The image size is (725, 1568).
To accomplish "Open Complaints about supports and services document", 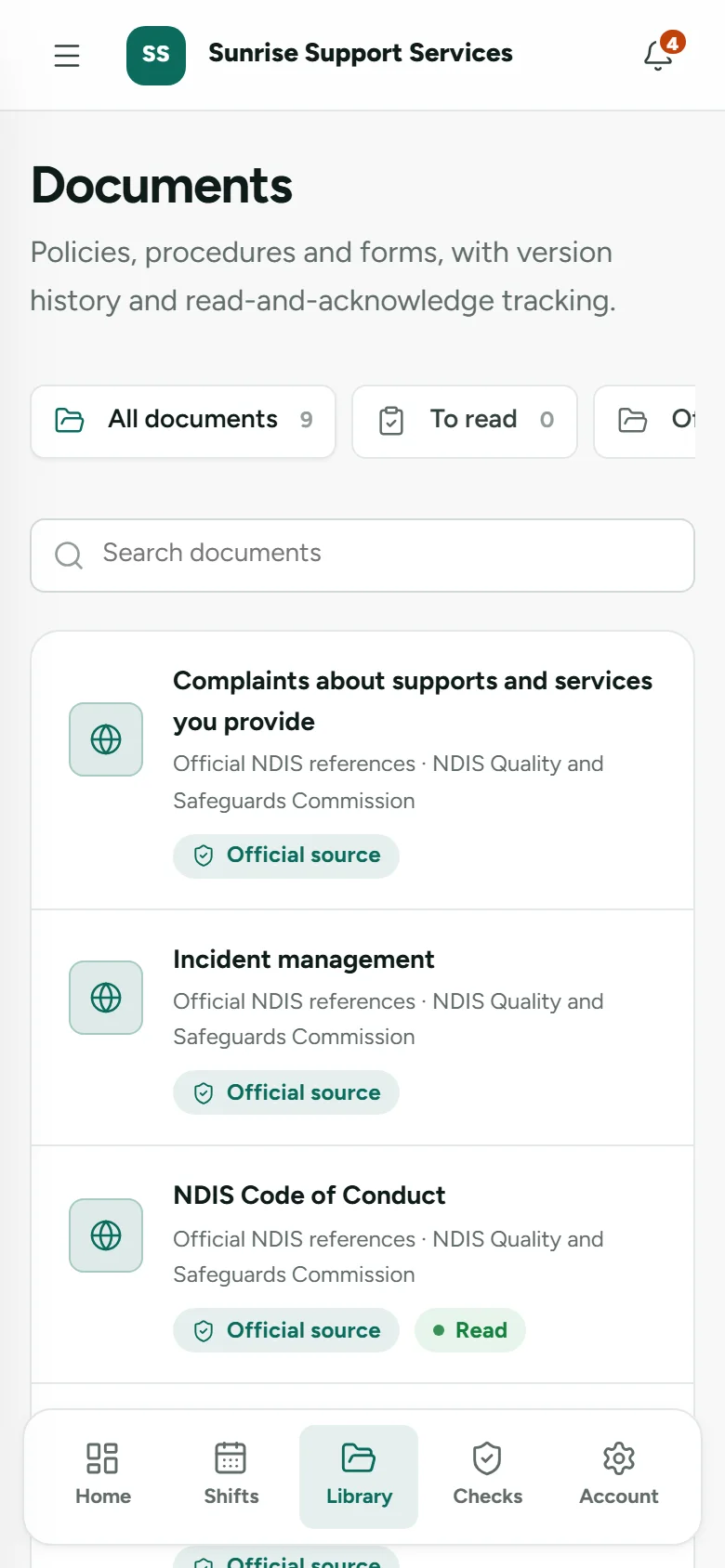I will [362, 770].
